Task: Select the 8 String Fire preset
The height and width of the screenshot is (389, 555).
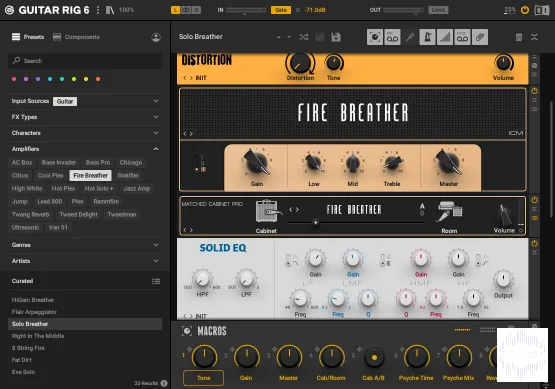Action: coord(85,348)
